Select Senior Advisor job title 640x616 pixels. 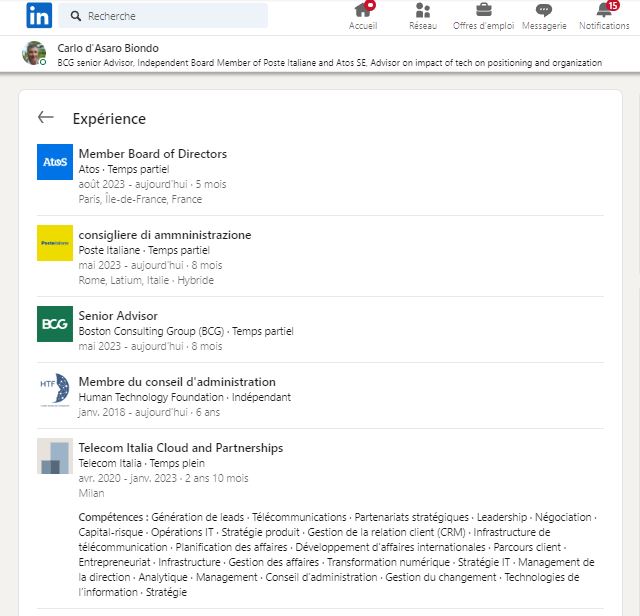[118, 316]
